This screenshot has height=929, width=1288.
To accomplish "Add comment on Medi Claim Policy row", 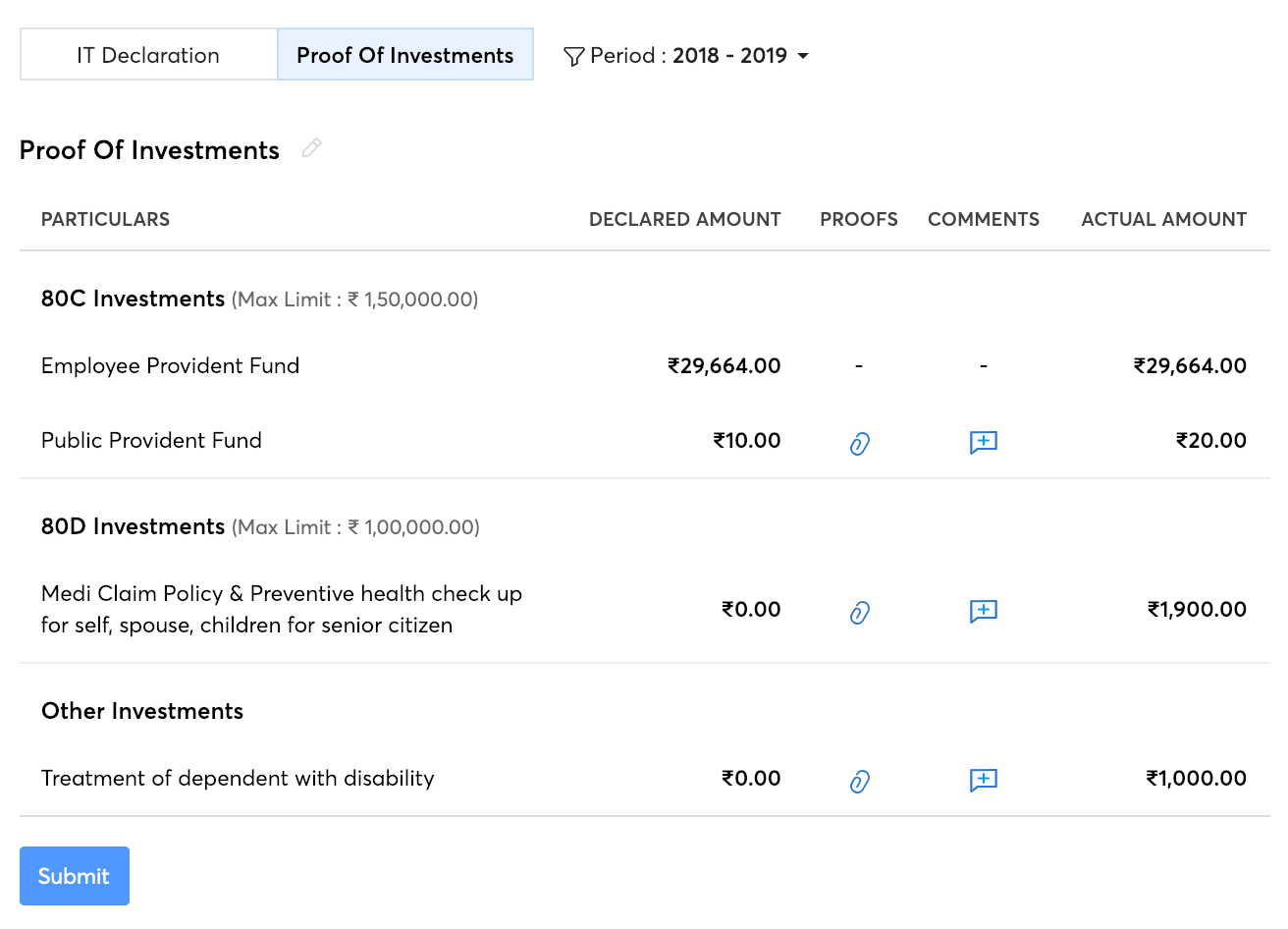I will point(983,611).
